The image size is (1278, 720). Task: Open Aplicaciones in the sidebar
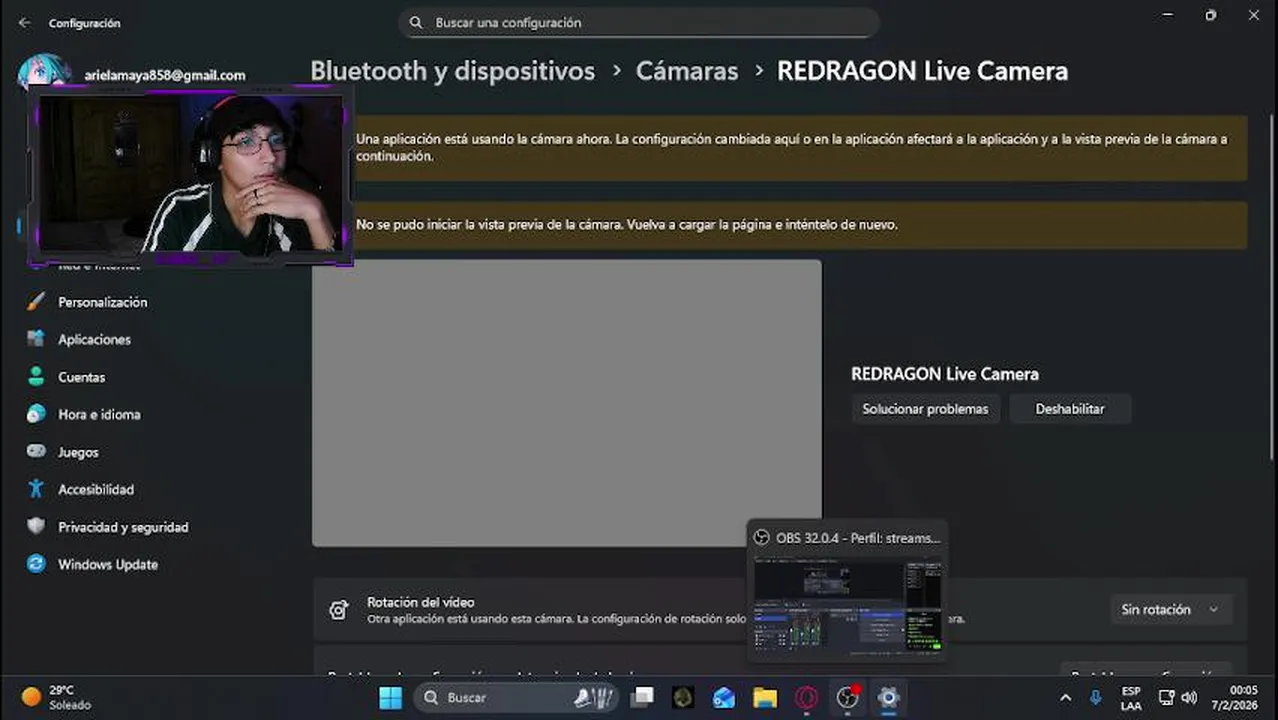point(94,339)
